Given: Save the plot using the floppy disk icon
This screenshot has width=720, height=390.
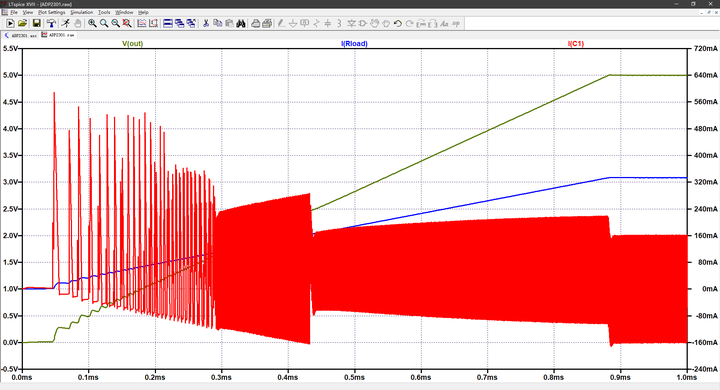Looking at the screenshot, I should 36,23.
